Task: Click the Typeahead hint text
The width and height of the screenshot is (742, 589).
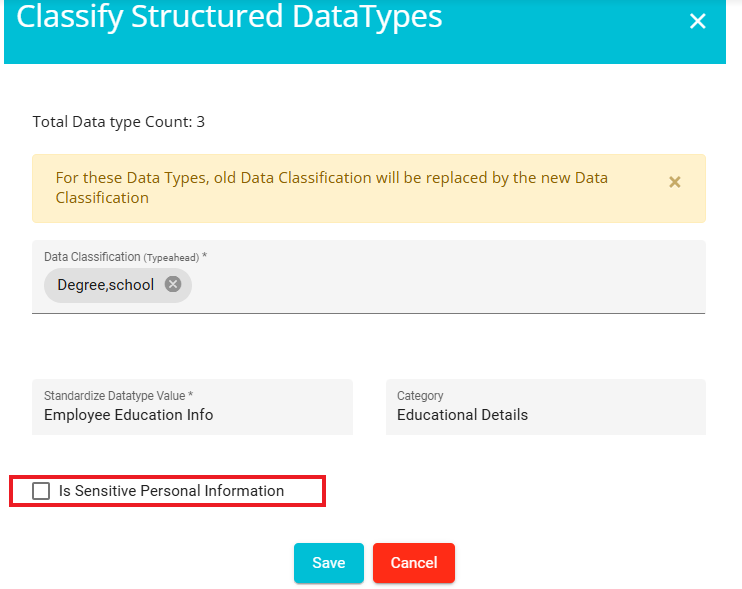Action: [171, 258]
